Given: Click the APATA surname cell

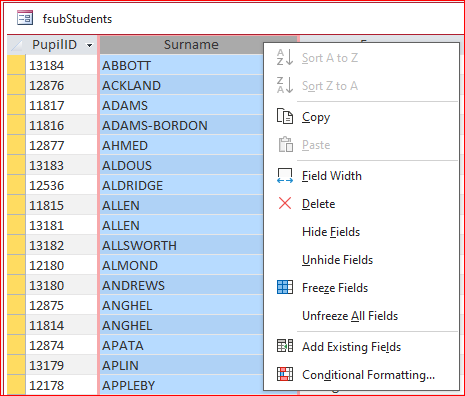Looking at the screenshot, I should (x=182, y=345).
